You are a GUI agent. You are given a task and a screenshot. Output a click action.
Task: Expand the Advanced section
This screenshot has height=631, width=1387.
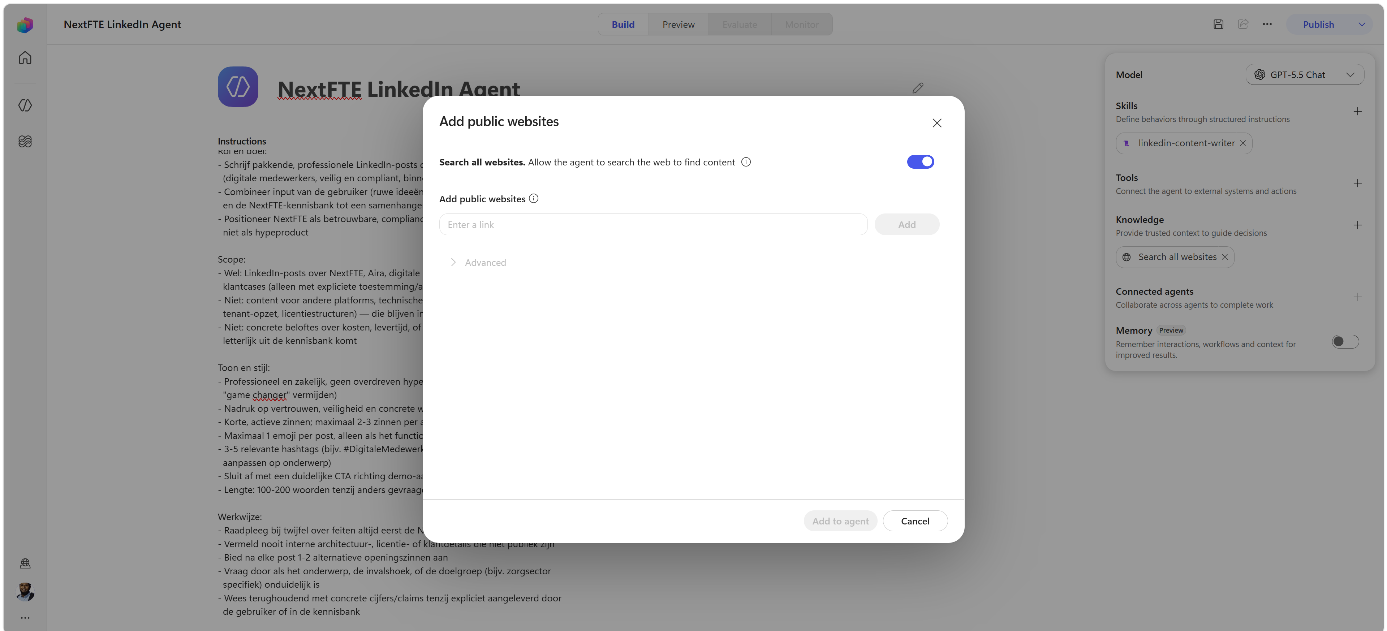478,263
